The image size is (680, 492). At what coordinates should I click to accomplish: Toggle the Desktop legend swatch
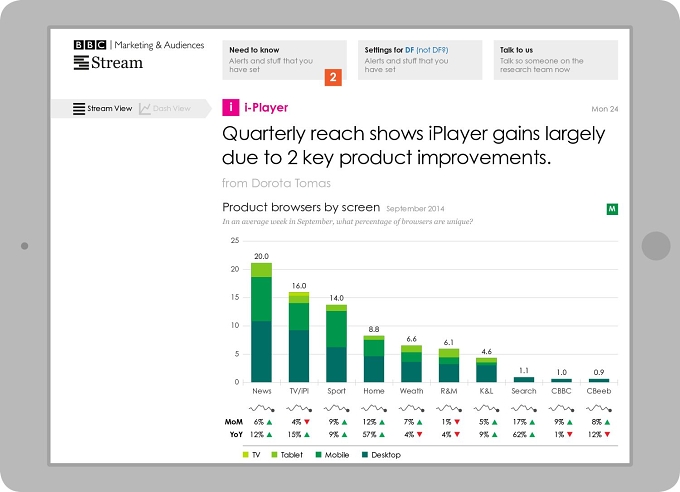365,455
